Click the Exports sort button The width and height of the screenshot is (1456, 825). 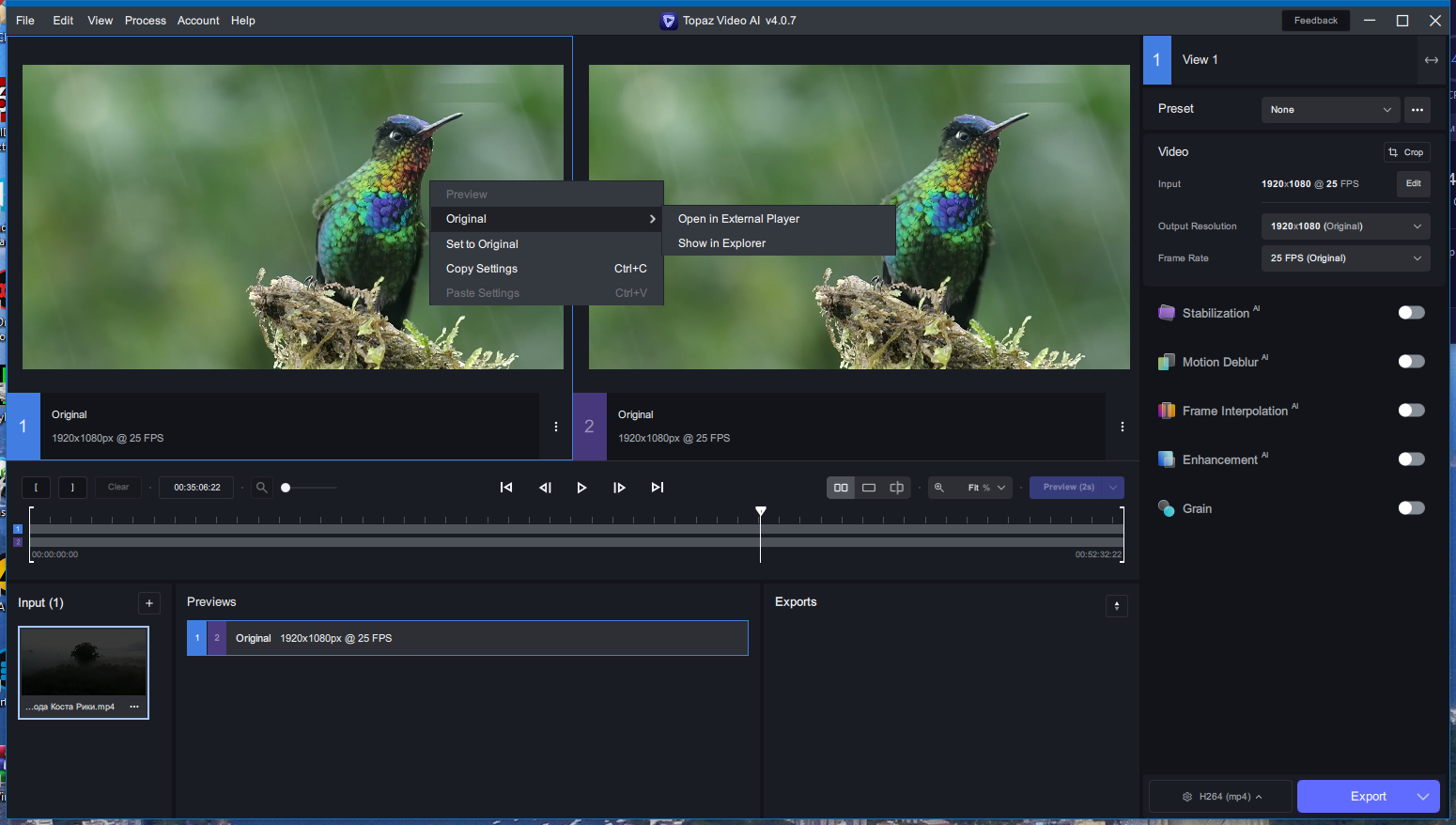point(1117,606)
